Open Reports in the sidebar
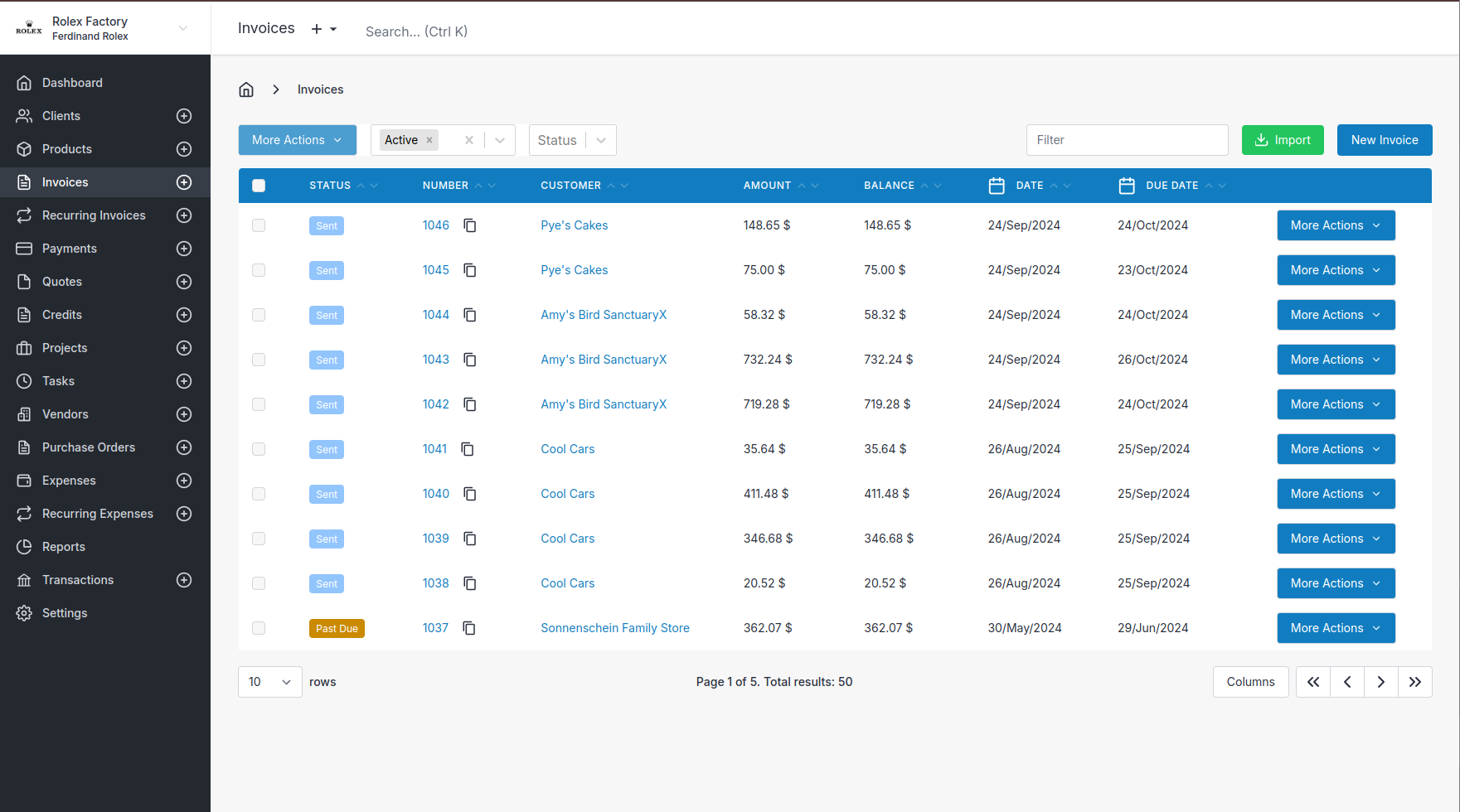This screenshot has width=1460, height=812. [64, 547]
